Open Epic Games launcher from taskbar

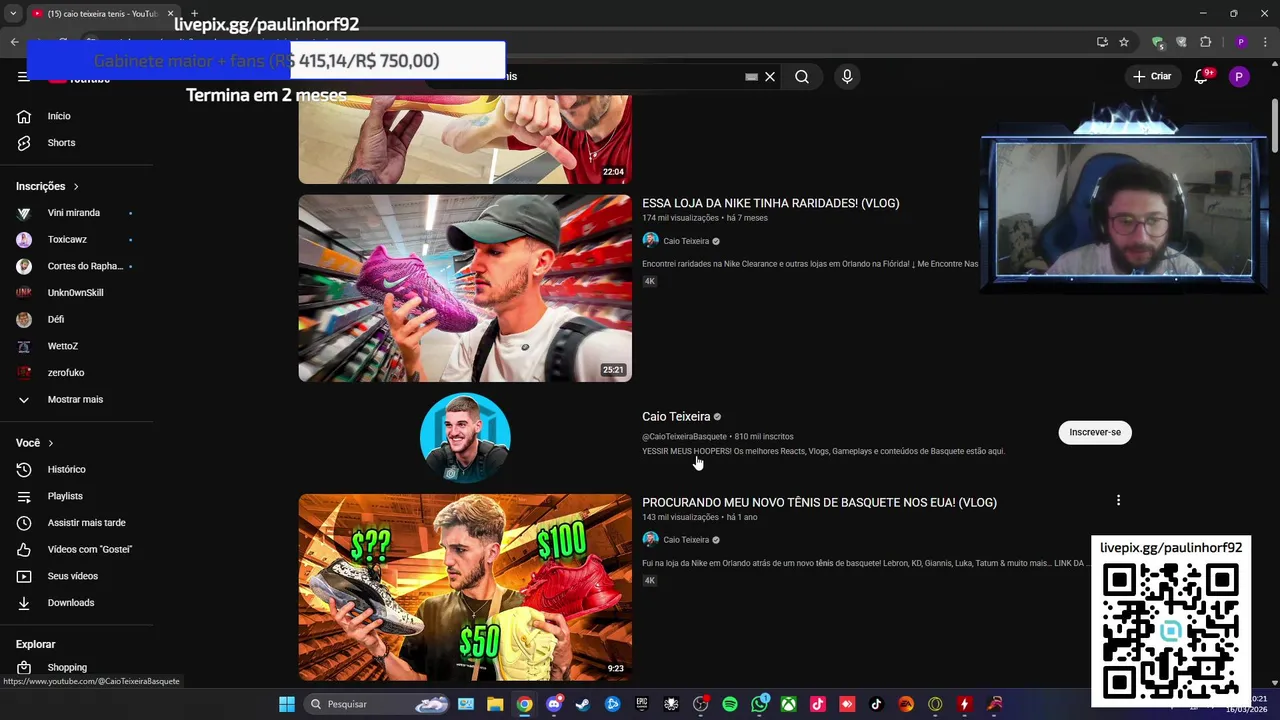[642, 704]
